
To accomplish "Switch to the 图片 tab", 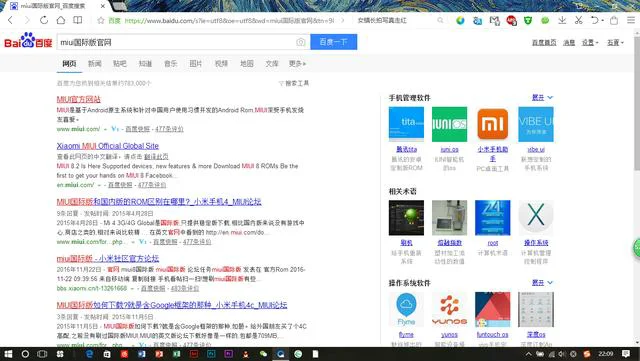I will 196,64.
